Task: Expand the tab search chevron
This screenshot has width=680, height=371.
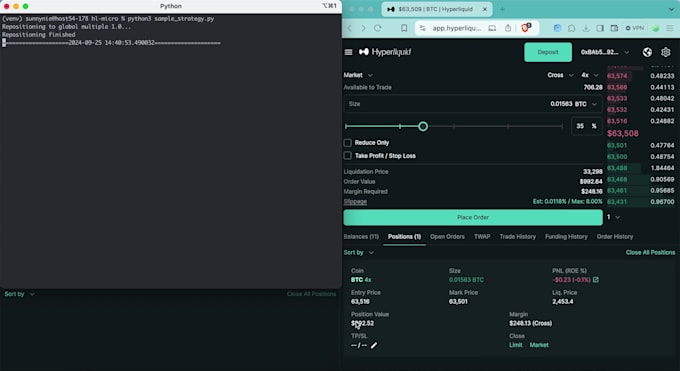Action: coord(671,9)
